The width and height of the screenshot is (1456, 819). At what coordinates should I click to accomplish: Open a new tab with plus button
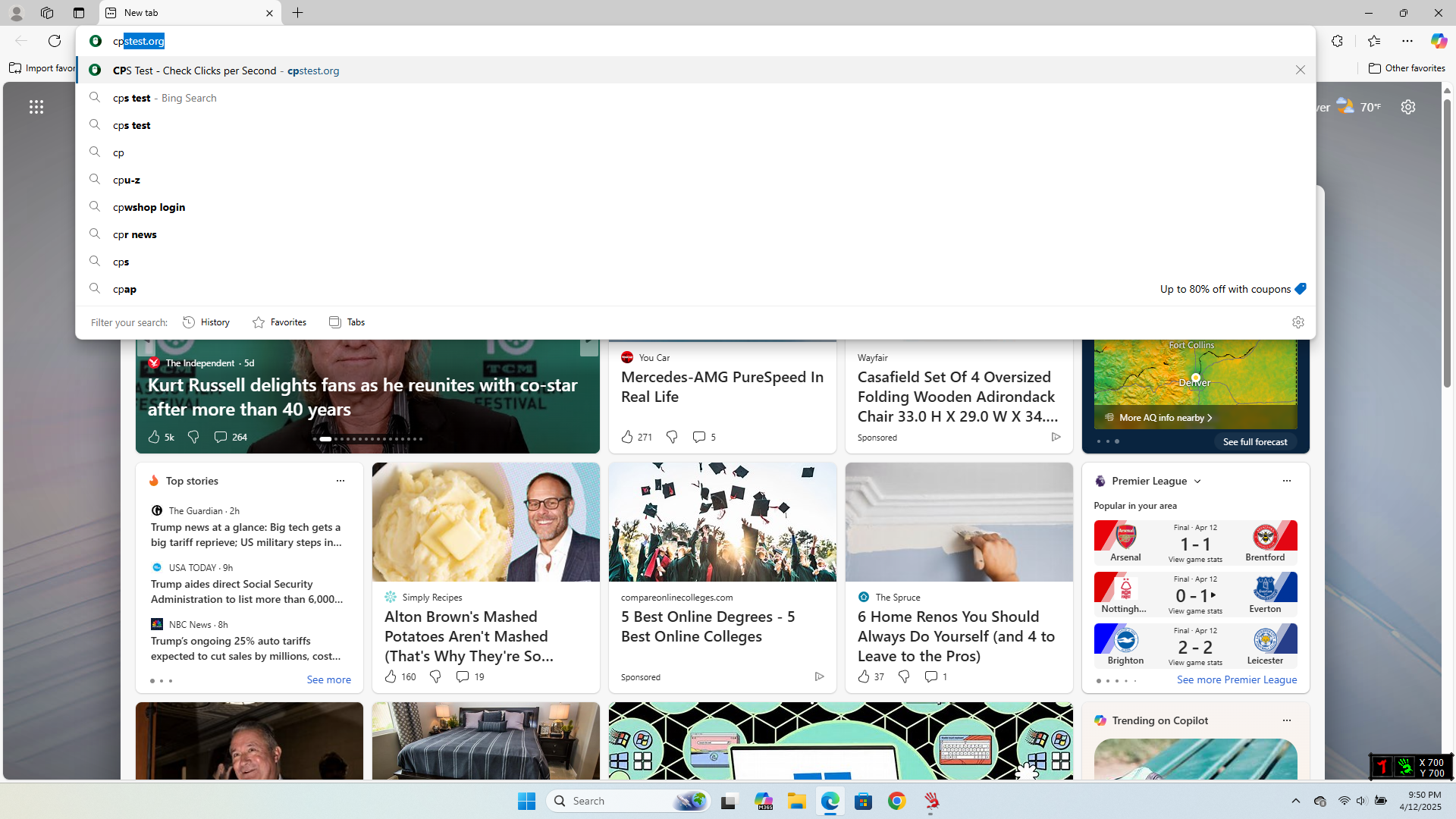click(x=298, y=13)
